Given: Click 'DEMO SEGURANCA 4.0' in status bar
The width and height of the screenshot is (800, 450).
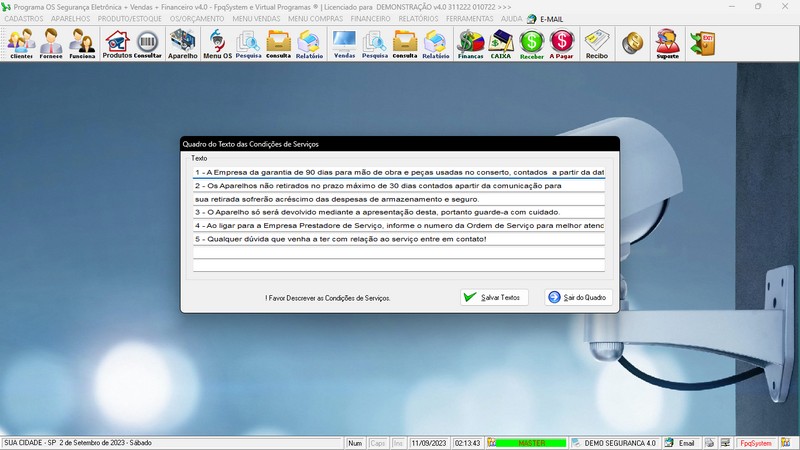Looking at the screenshot, I should click(x=619, y=443).
